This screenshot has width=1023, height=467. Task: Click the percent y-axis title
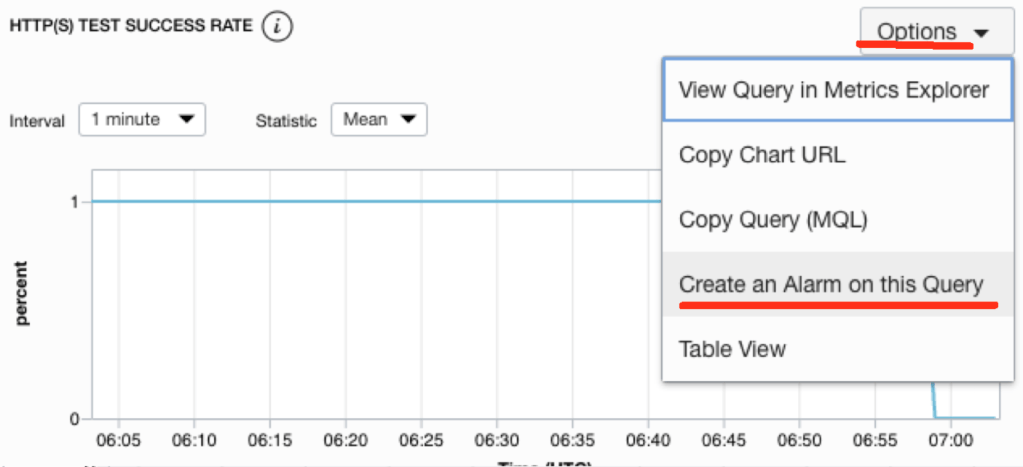20,293
